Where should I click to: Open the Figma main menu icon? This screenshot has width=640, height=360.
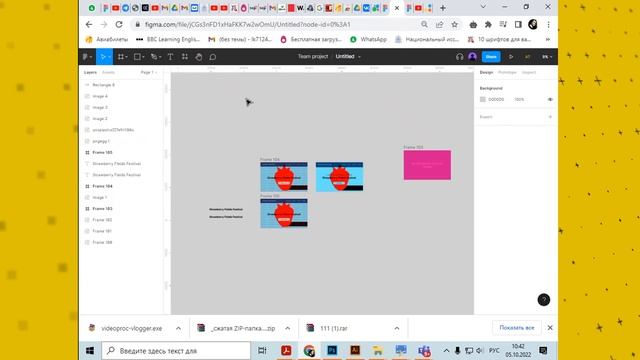(85, 57)
